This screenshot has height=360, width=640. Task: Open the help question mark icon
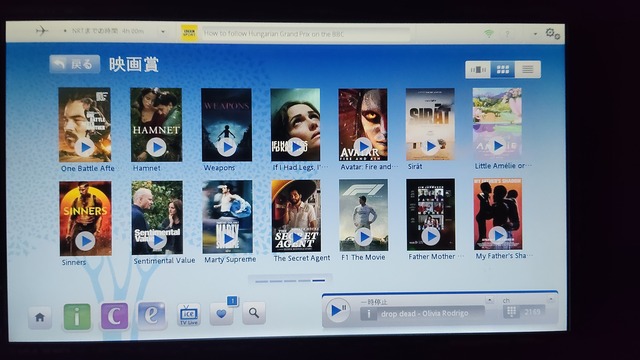[x=507, y=34]
